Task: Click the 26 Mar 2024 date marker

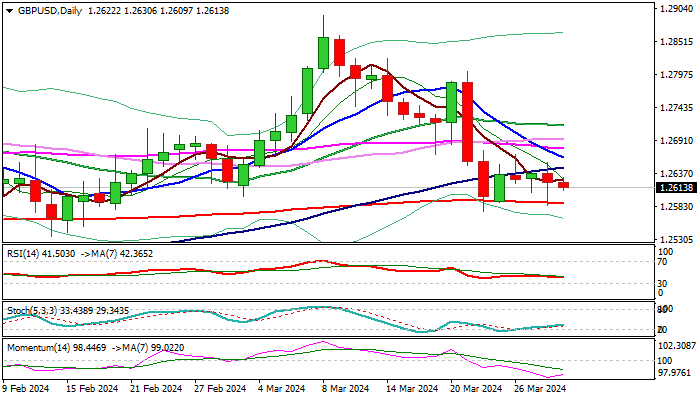Action: coord(540,388)
